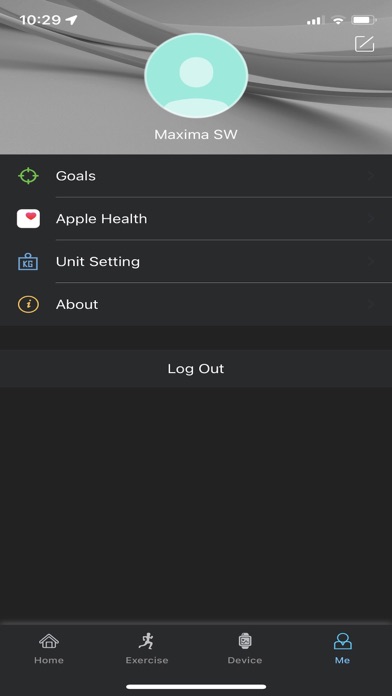Click the green Goals target icon
Screen dimensions: 392x696
click(x=28, y=176)
